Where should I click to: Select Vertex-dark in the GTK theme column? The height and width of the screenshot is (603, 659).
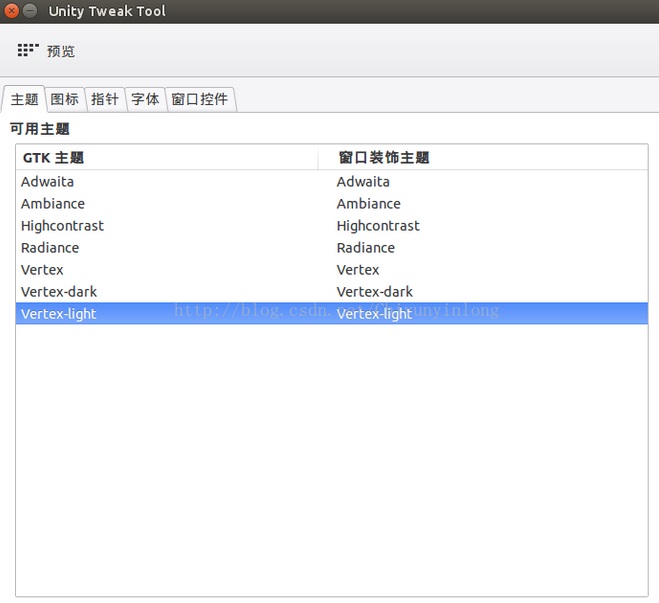coord(59,292)
